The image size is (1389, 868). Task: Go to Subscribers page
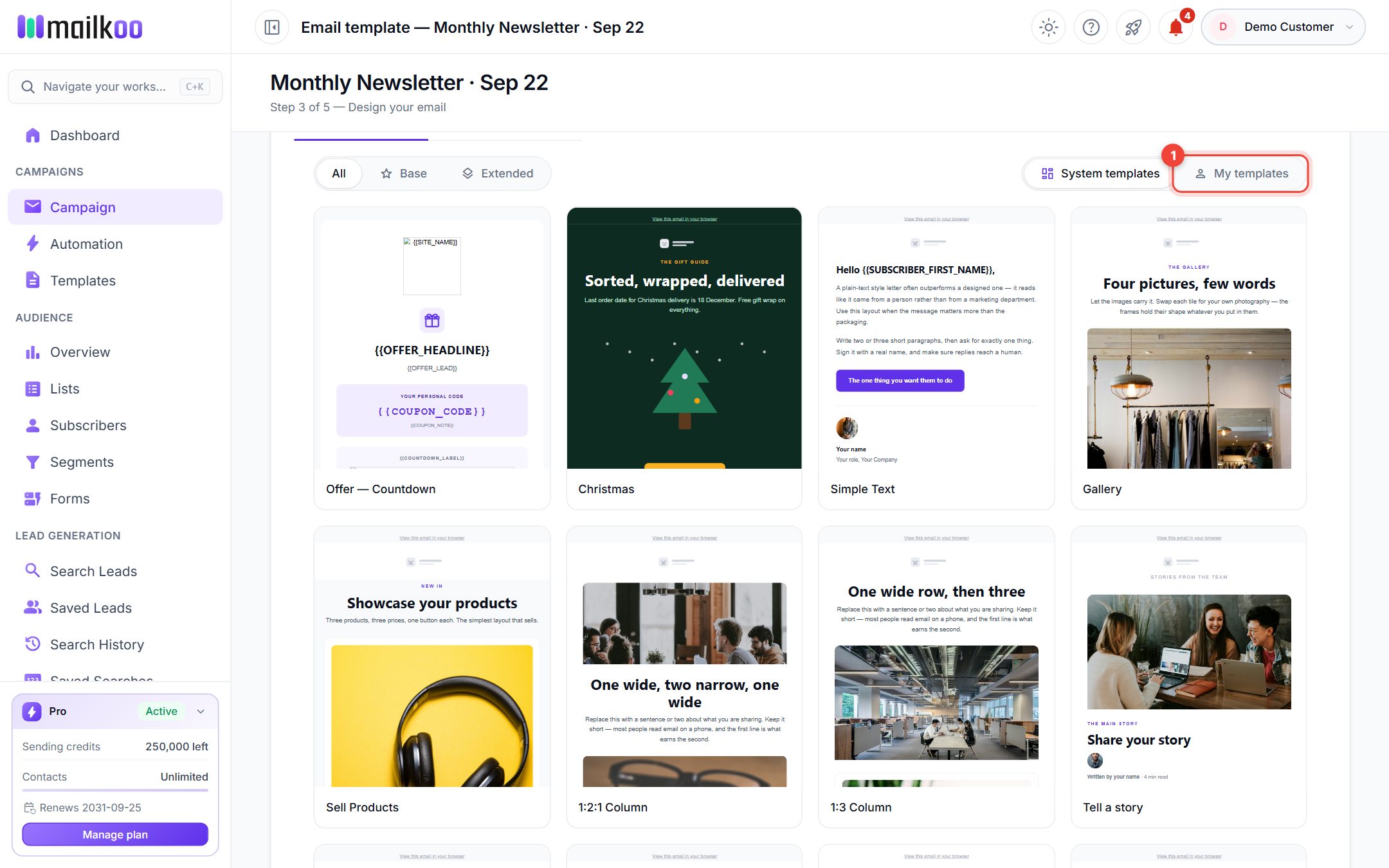tap(115, 425)
